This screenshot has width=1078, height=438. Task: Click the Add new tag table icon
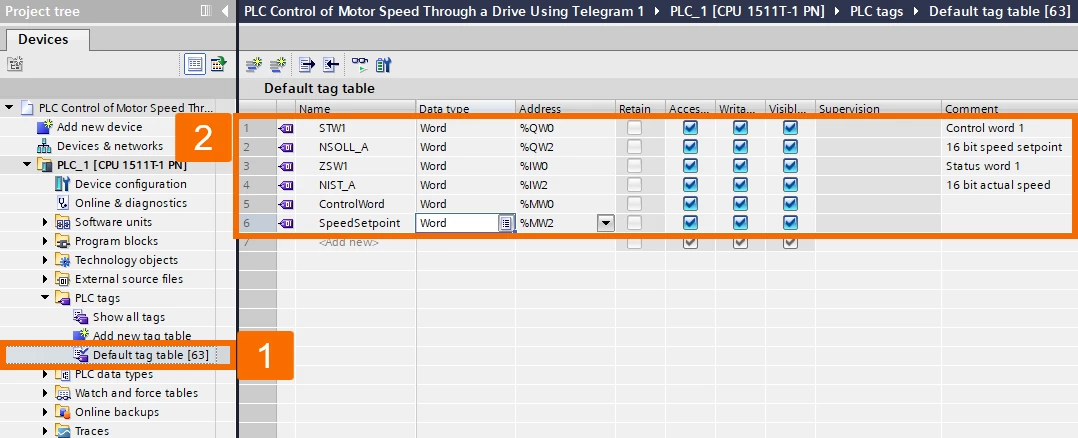81,336
